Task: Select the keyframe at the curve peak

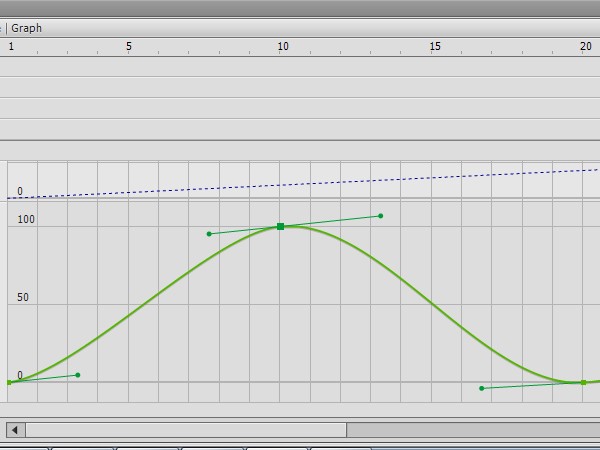Action: [x=280, y=227]
